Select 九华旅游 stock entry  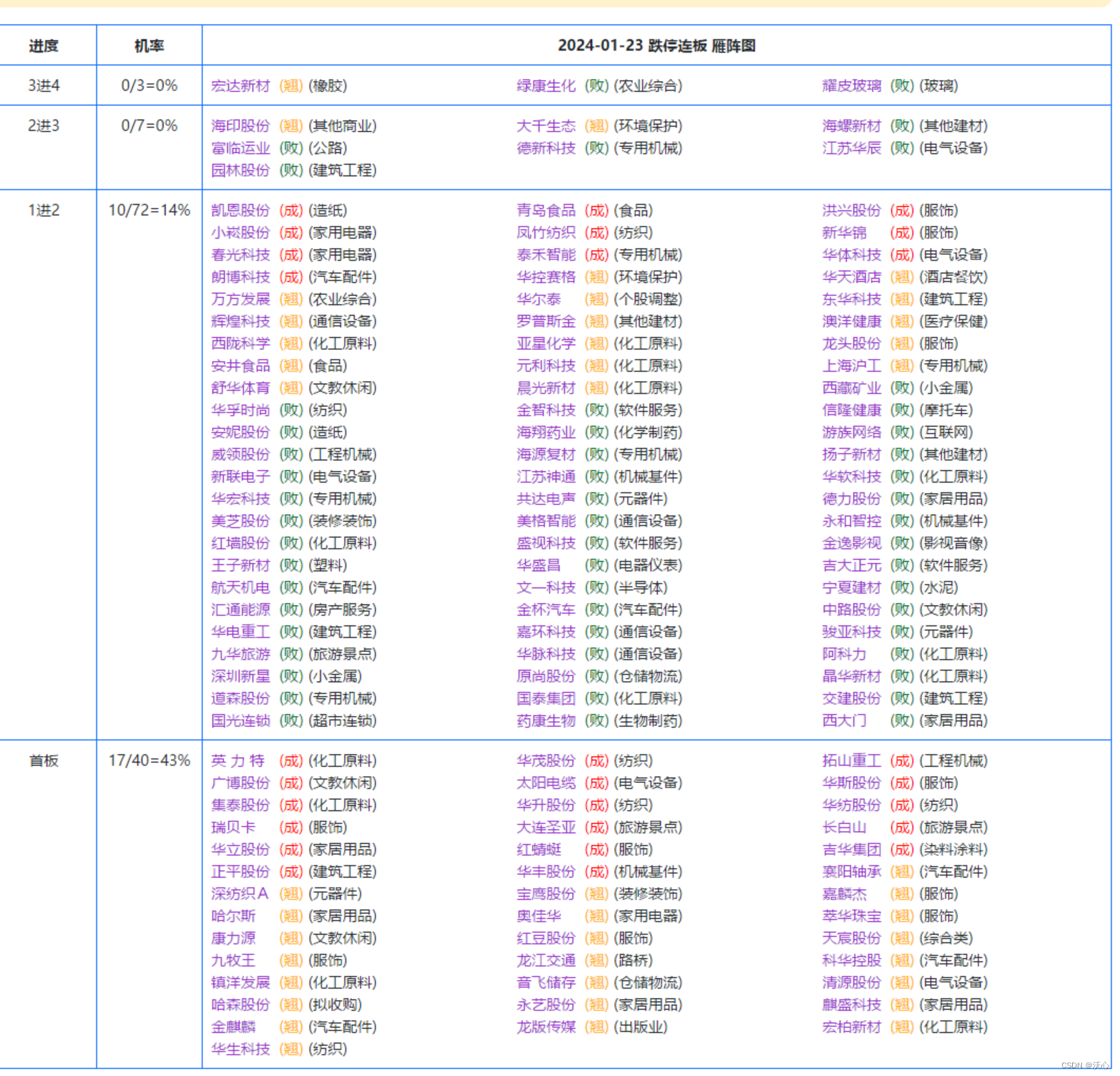point(241,654)
